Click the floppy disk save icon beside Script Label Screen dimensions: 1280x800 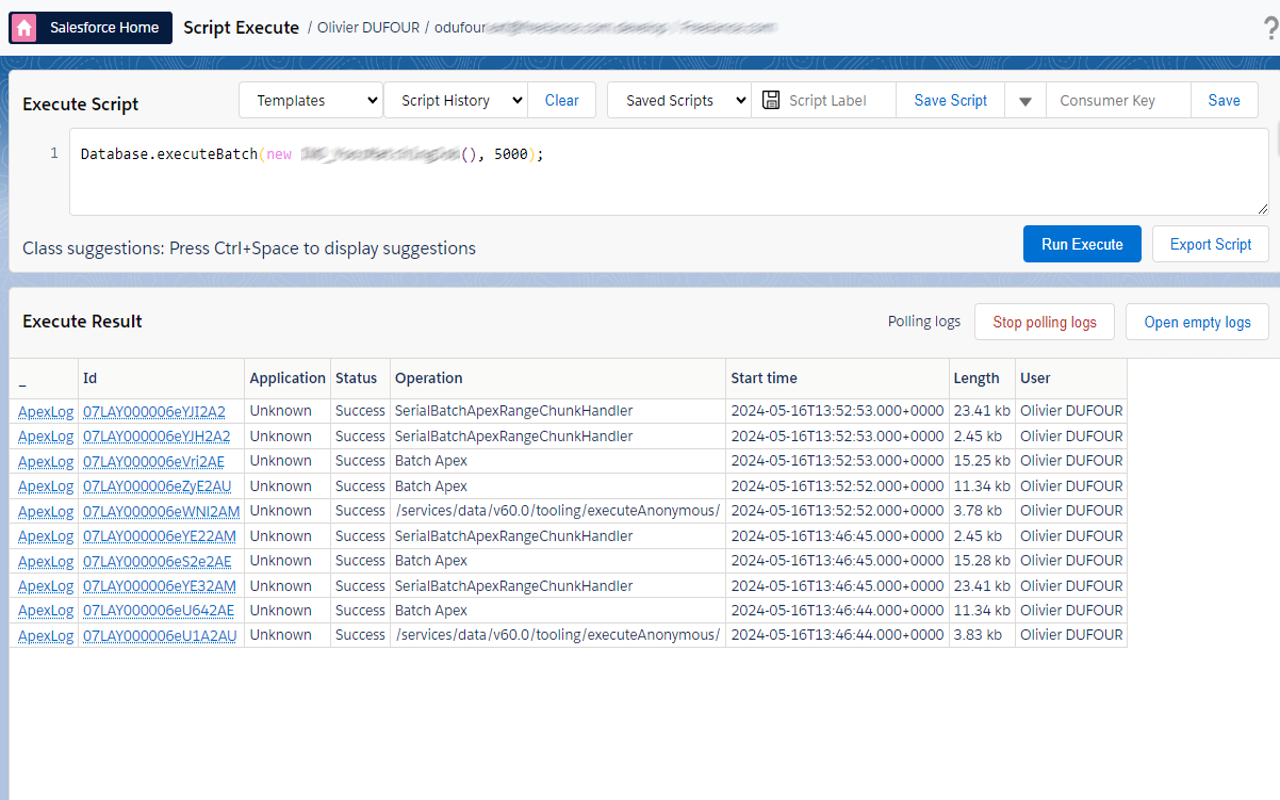771,99
